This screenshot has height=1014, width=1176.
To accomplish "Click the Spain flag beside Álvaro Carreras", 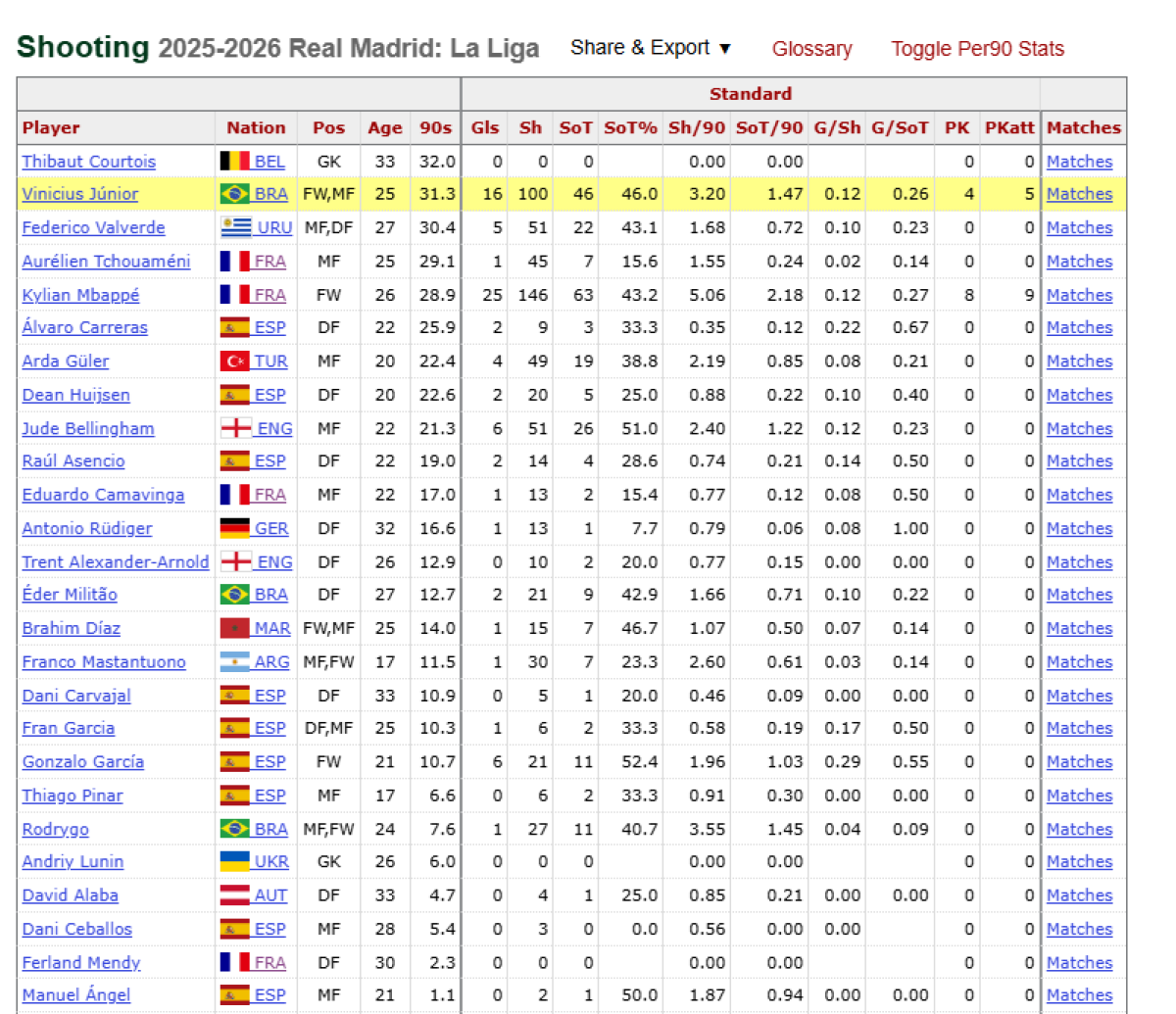I will [235, 327].
